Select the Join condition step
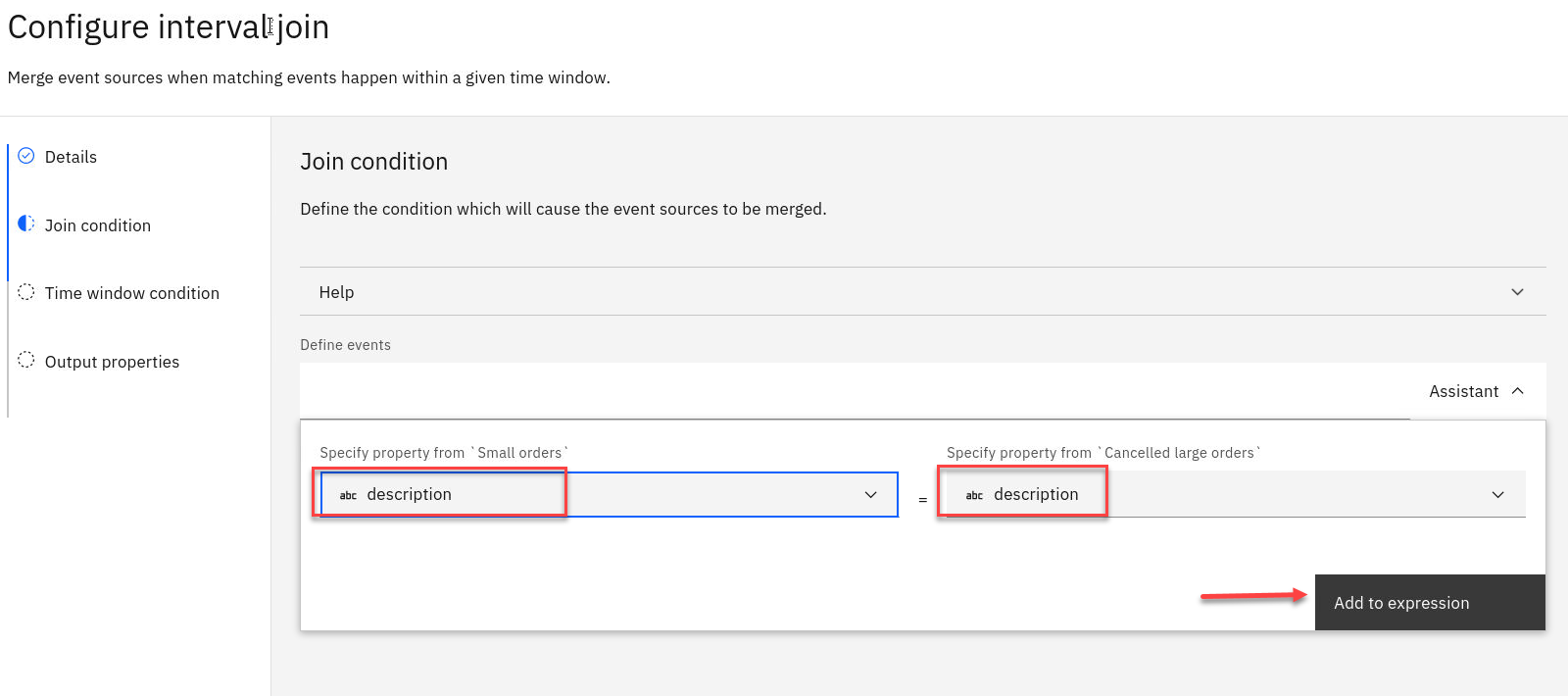Screen dimensions: 1568x696 [x=98, y=225]
